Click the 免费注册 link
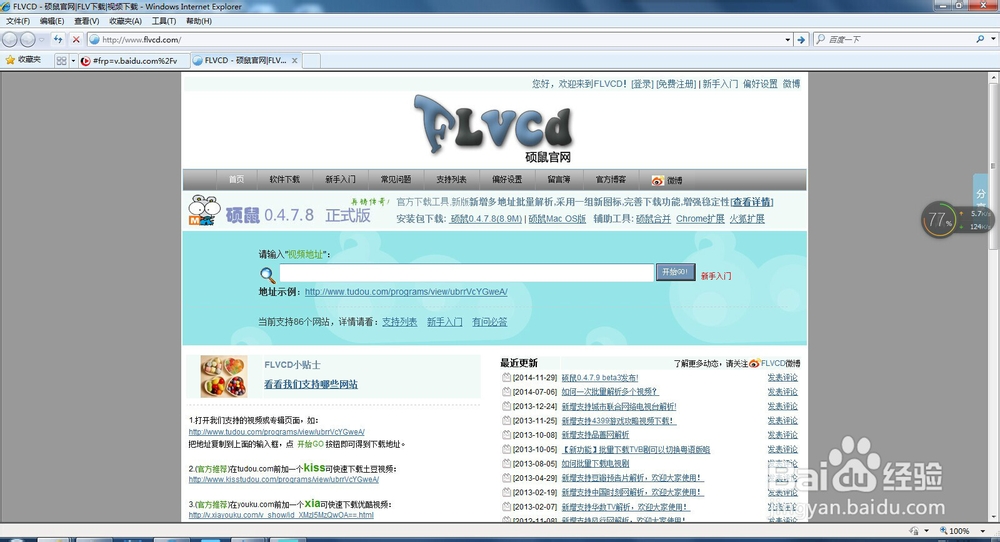Screen dimensions: 1000x542 click(x=676, y=84)
